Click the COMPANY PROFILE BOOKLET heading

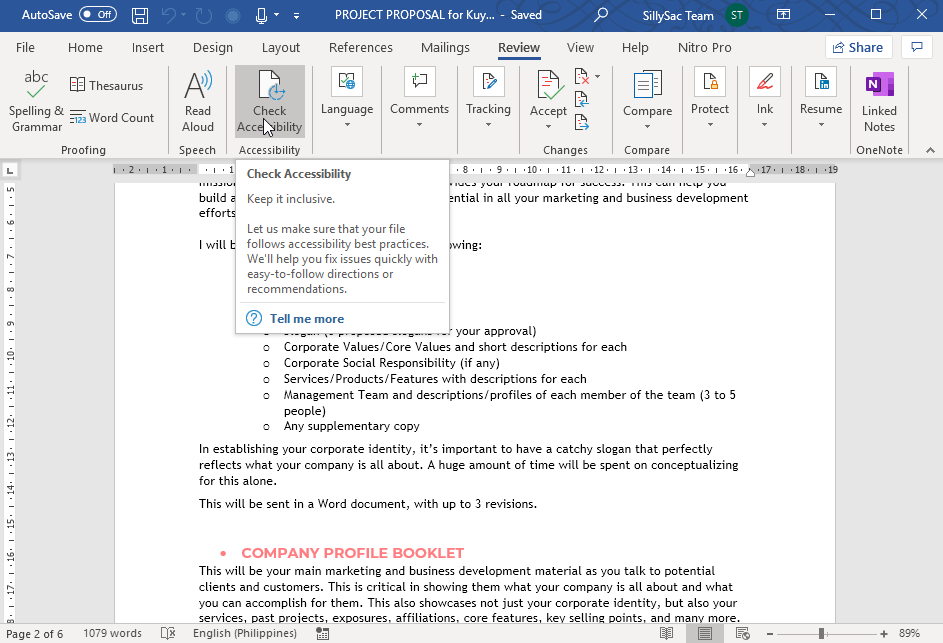click(352, 553)
